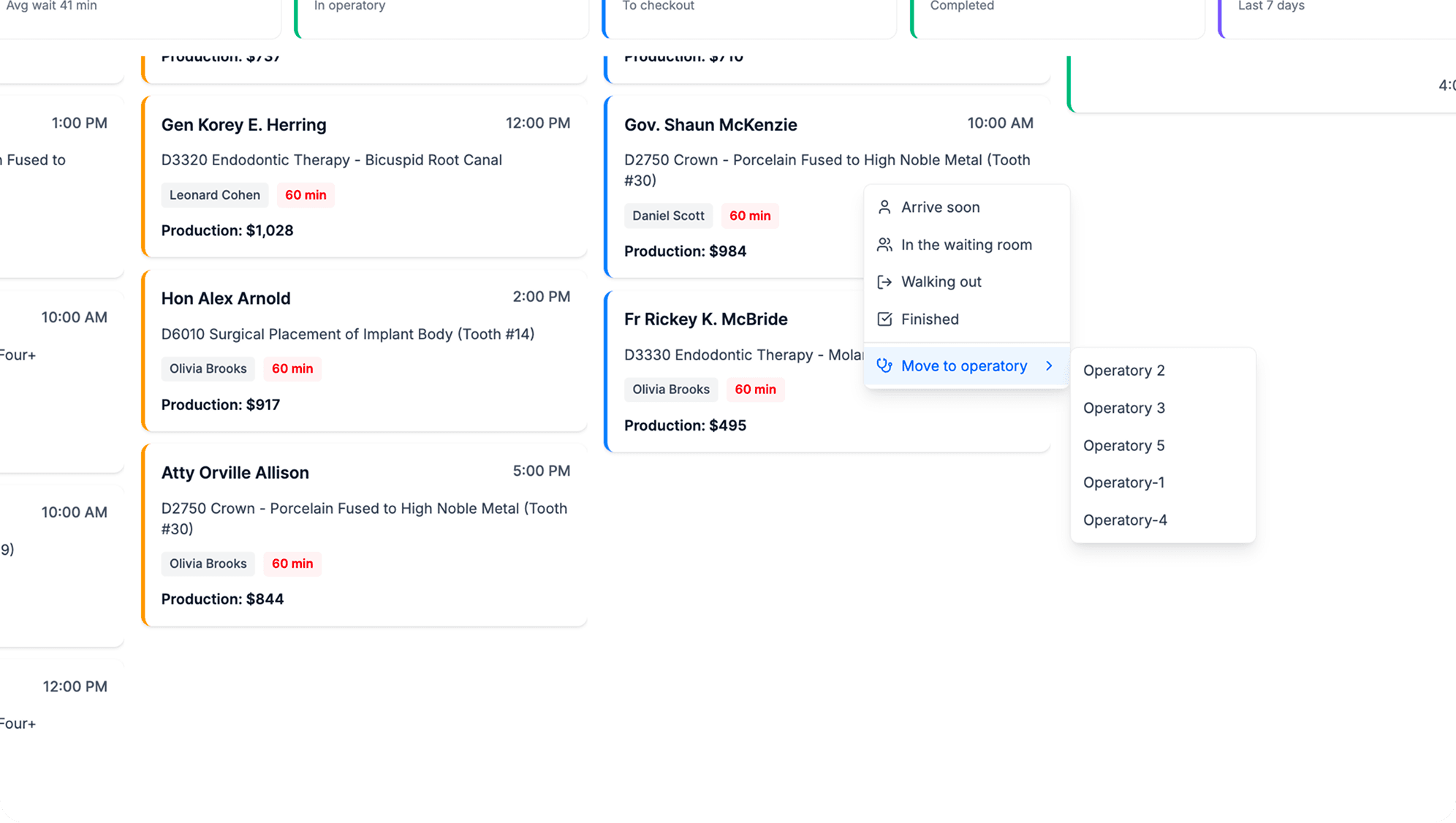Click the people icon for waiting room
Screen dimensions: 1456x823
884,245
